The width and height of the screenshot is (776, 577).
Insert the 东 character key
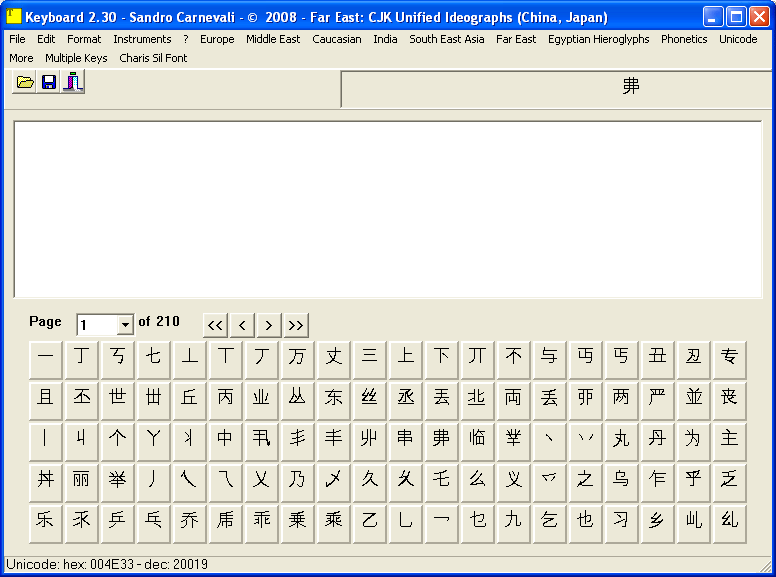(334, 401)
